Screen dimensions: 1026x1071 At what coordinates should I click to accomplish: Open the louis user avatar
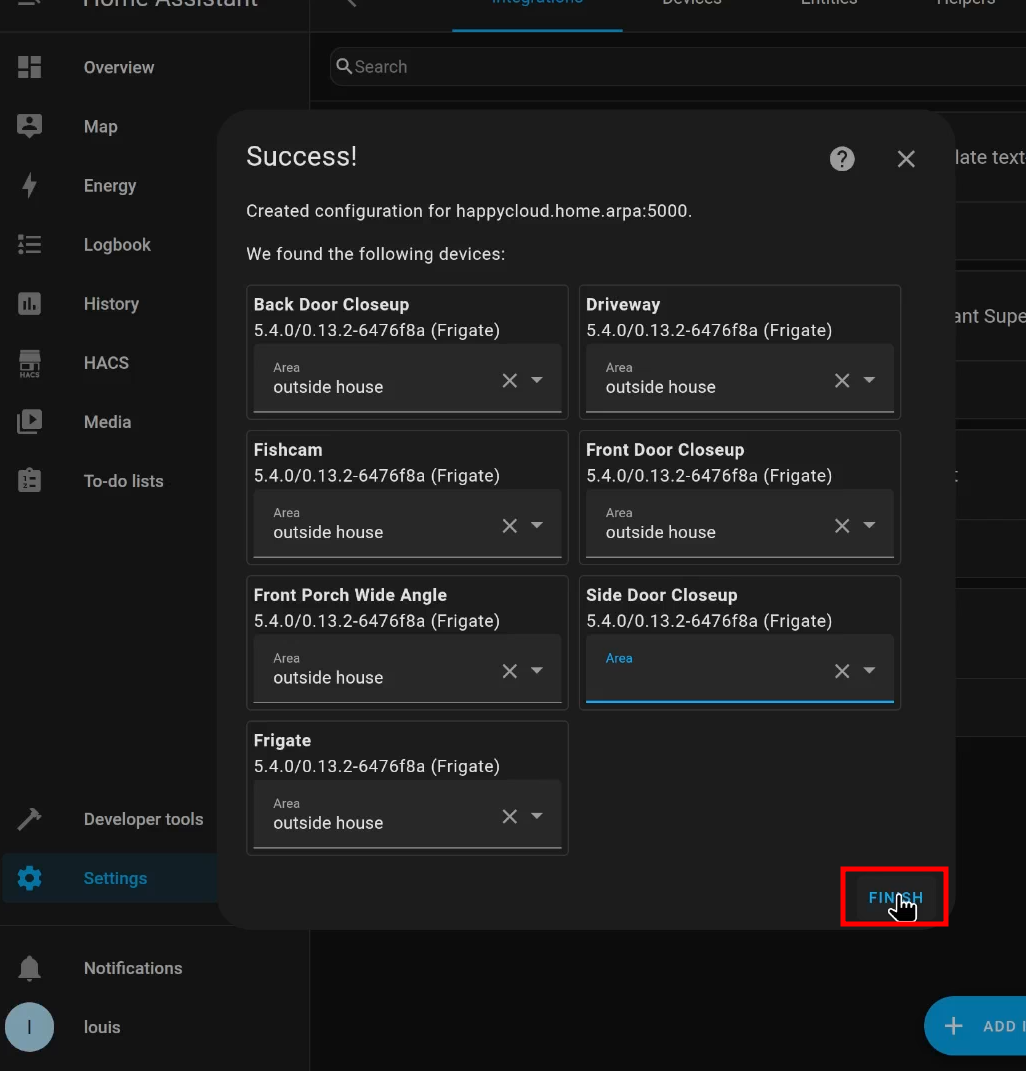pyautogui.click(x=29, y=1027)
